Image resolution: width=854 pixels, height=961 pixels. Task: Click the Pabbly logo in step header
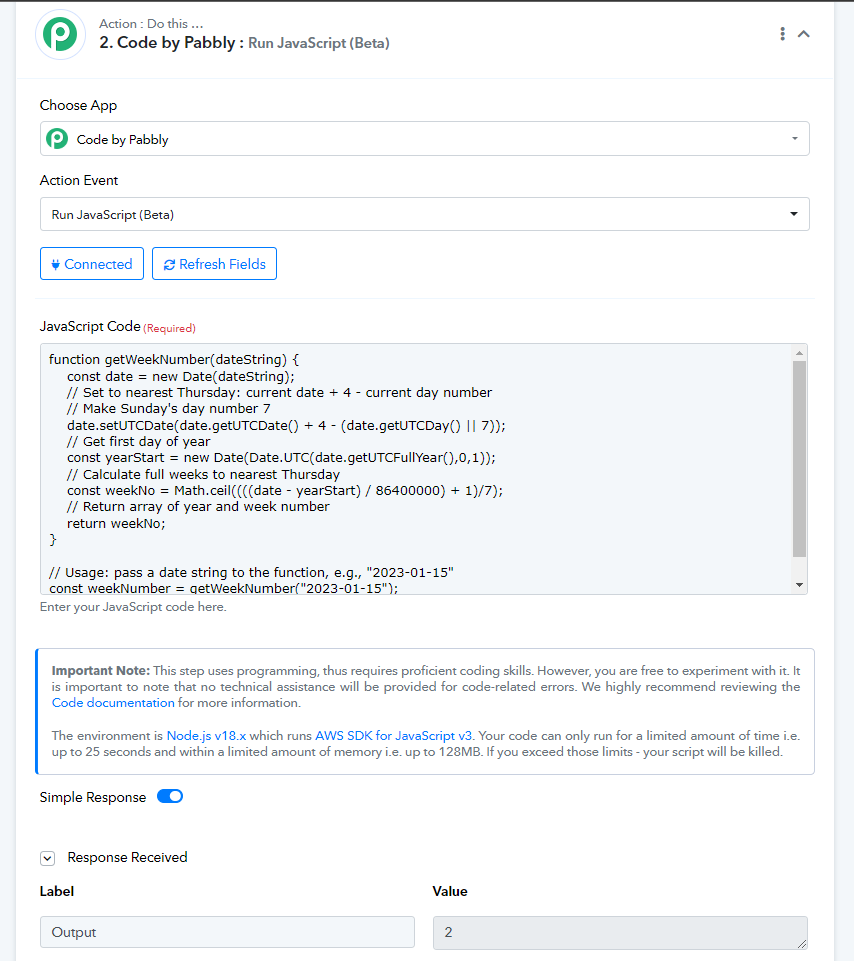(x=60, y=34)
